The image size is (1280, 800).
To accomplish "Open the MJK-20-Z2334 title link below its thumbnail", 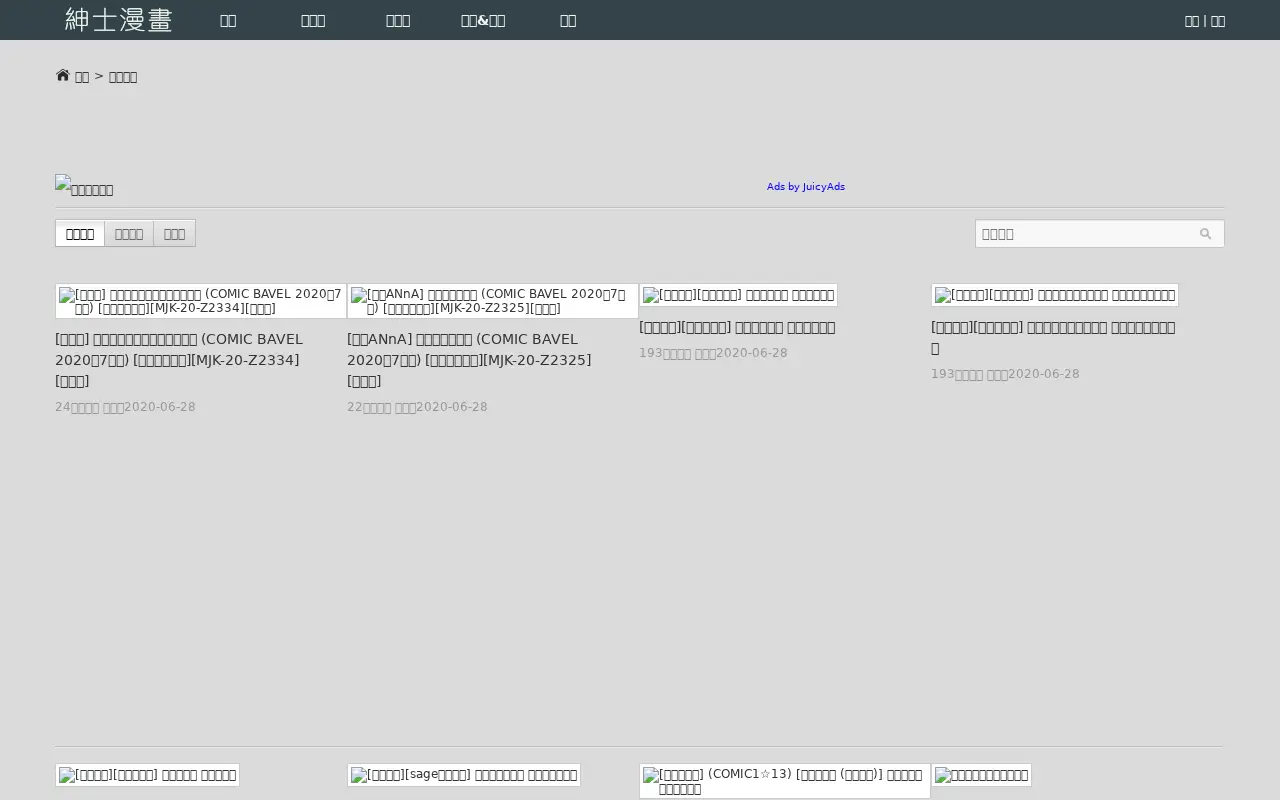I will coord(178,360).
